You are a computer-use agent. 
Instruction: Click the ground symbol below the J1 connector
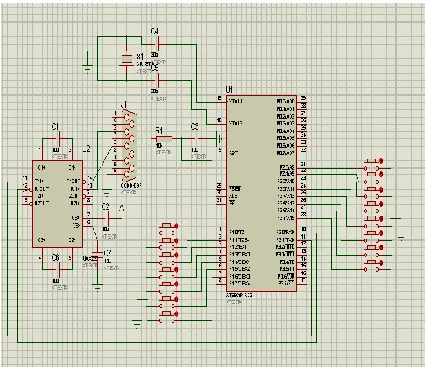pyautogui.click(x=107, y=192)
